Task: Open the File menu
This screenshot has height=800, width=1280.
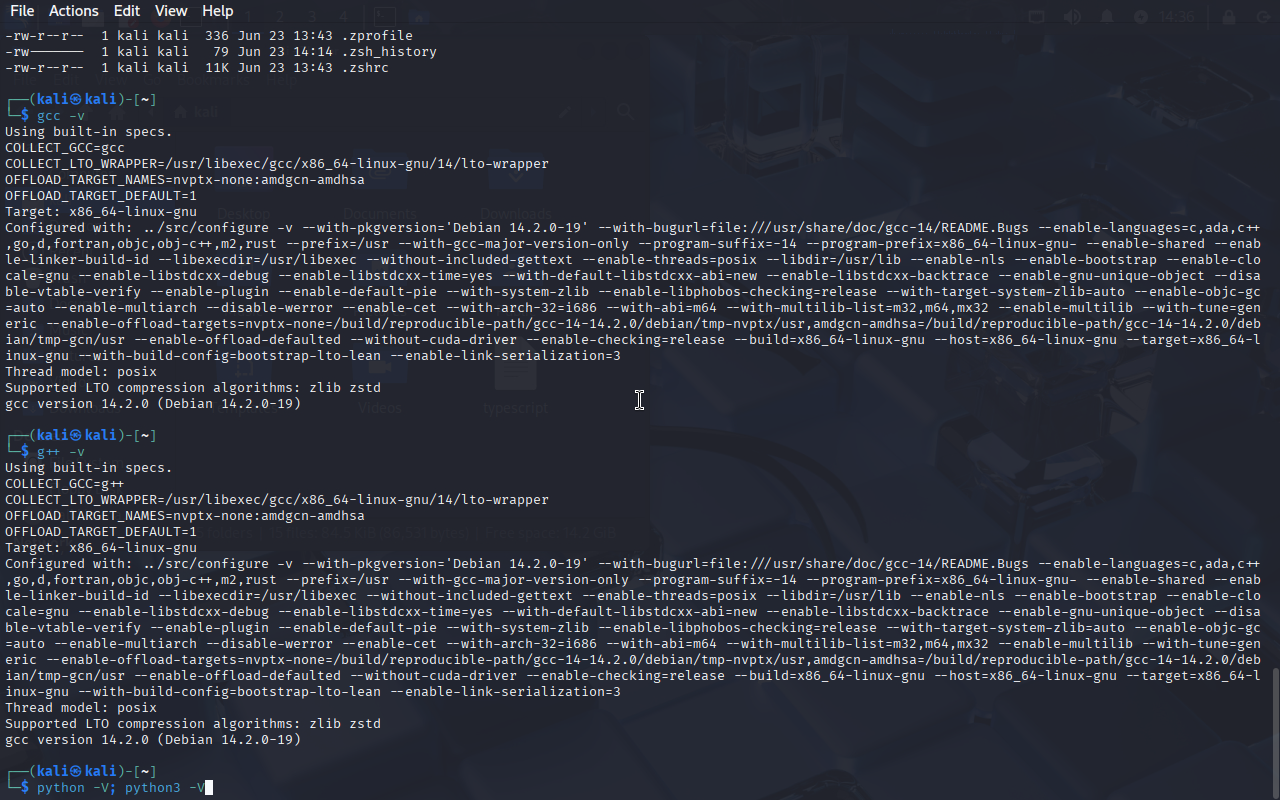Action: pyautogui.click(x=22, y=11)
